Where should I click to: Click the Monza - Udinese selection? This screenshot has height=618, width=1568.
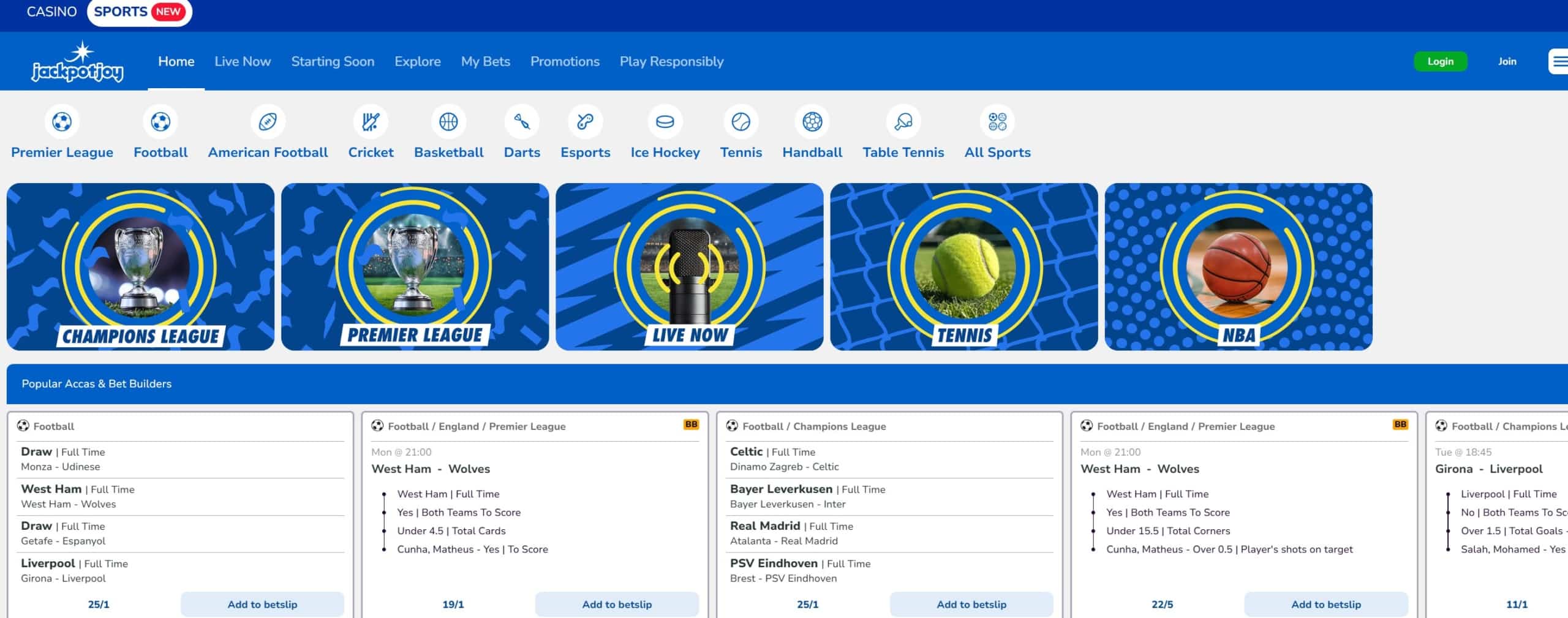180,459
